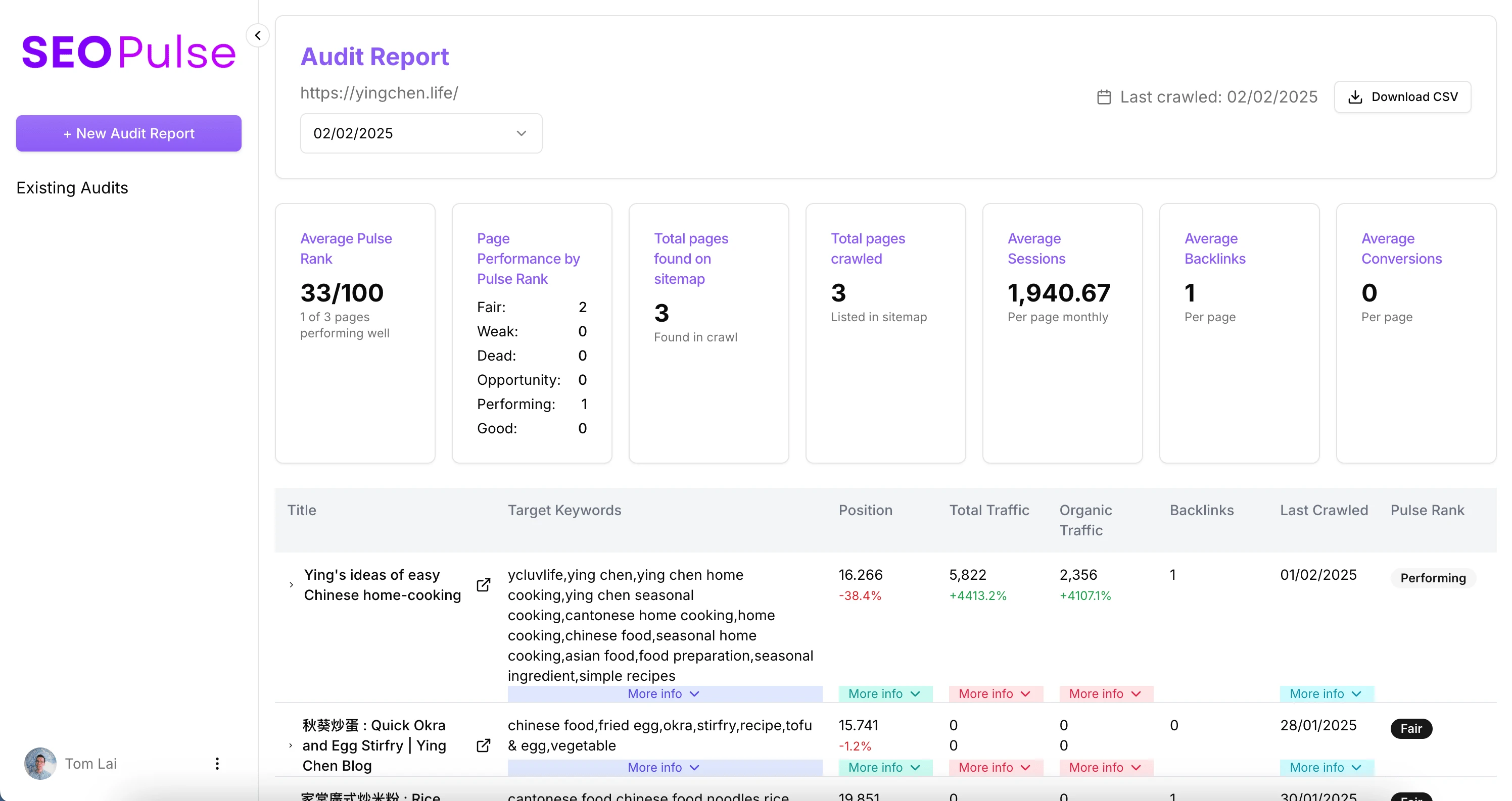
Task: Open external link for Ying's ideas page
Action: (483, 585)
